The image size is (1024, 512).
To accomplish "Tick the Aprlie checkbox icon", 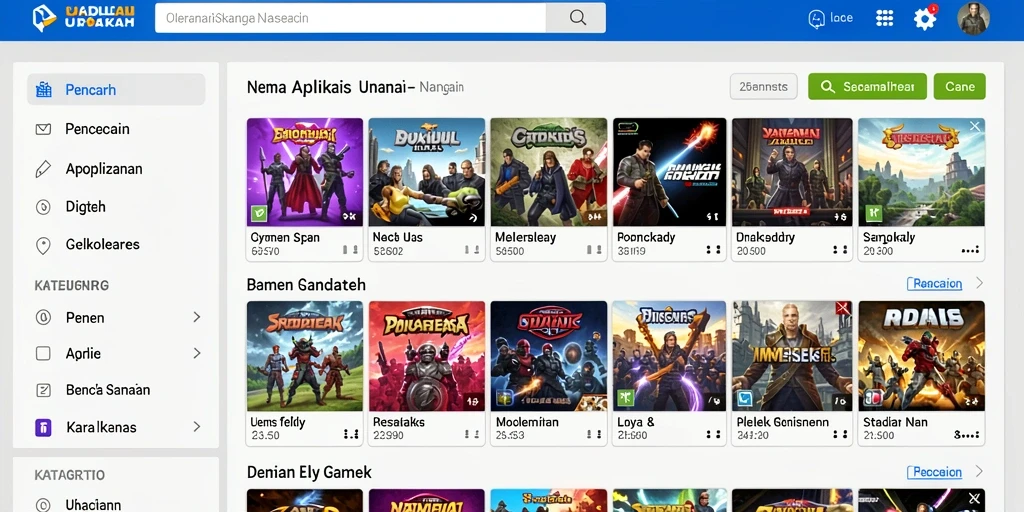I will coord(43,353).
